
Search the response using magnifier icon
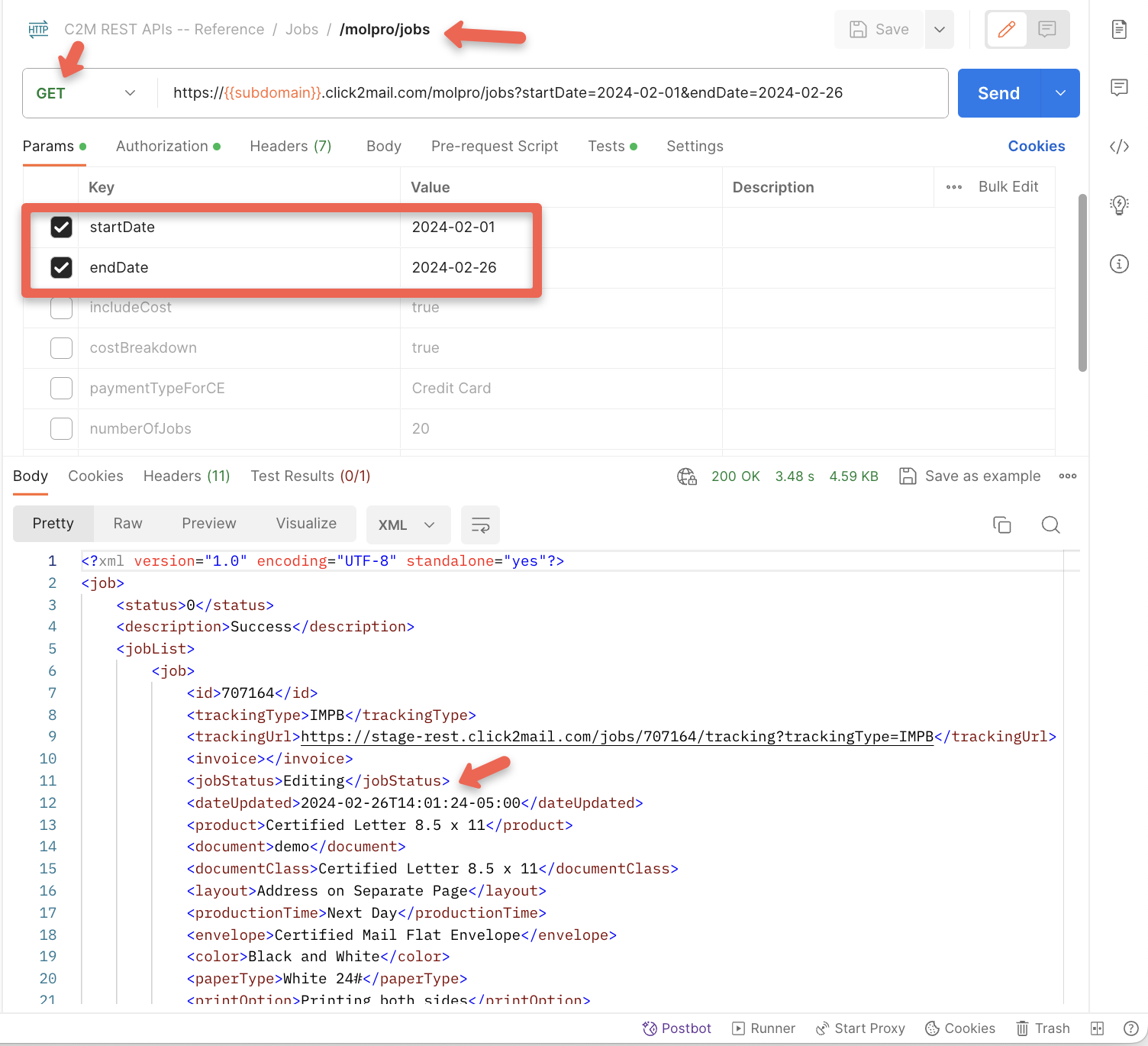point(1050,525)
